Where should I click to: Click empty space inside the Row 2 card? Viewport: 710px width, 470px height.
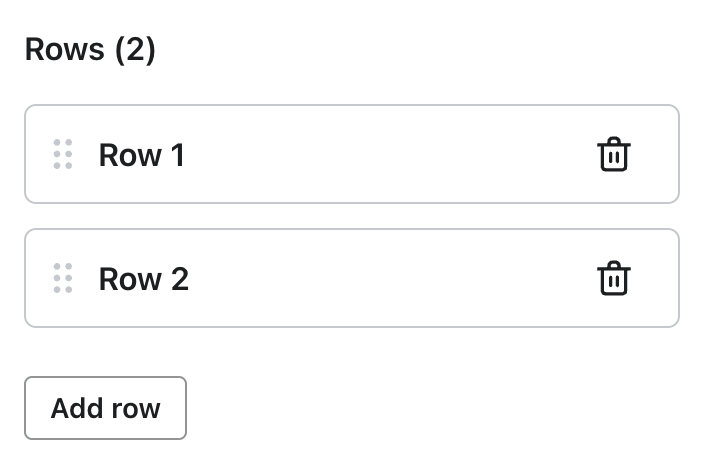tap(390, 279)
